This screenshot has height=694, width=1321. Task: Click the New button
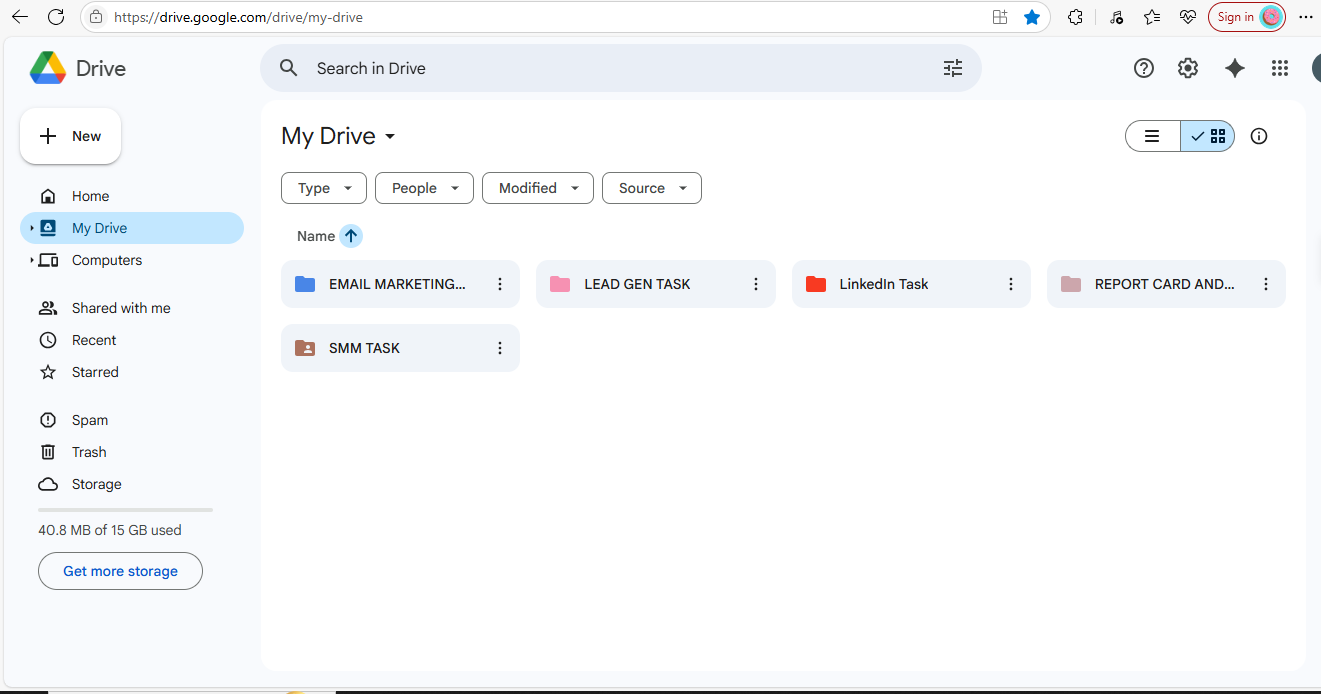(x=71, y=136)
